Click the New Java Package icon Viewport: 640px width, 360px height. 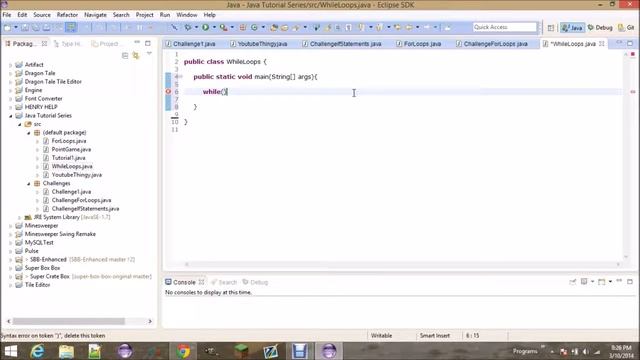[x=243, y=27]
